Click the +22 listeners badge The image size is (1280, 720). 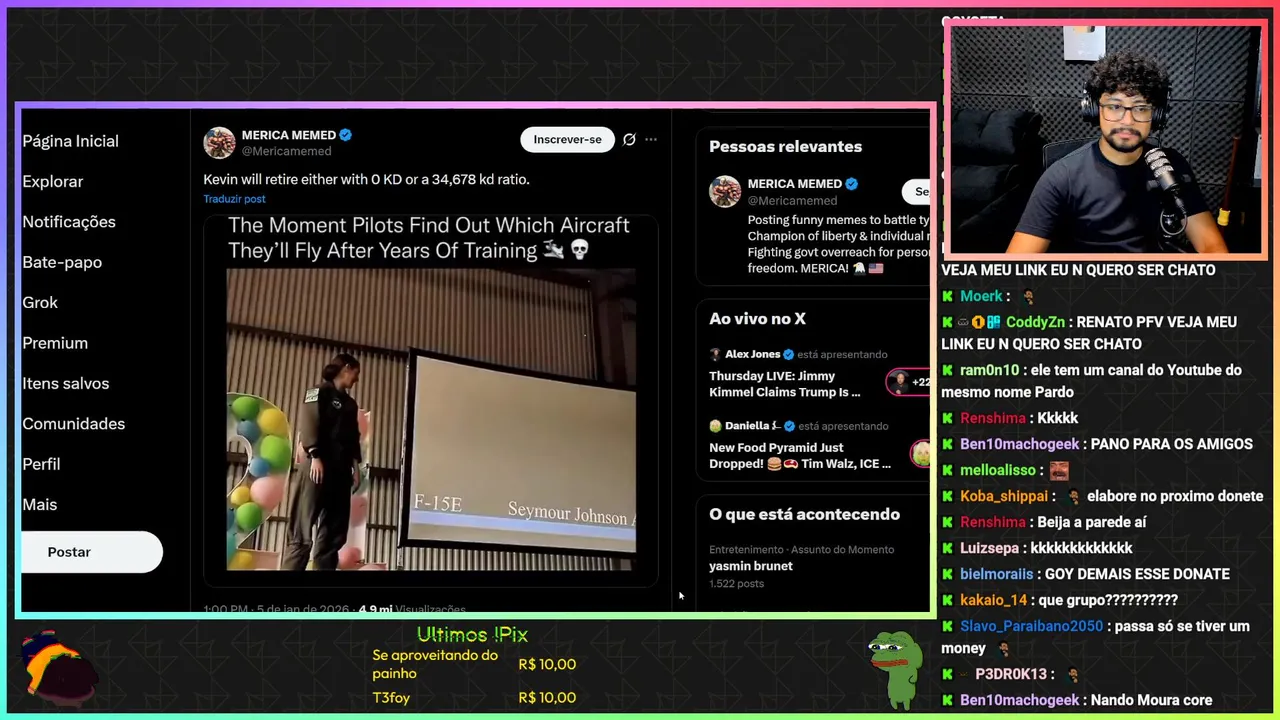tap(909, 382)
